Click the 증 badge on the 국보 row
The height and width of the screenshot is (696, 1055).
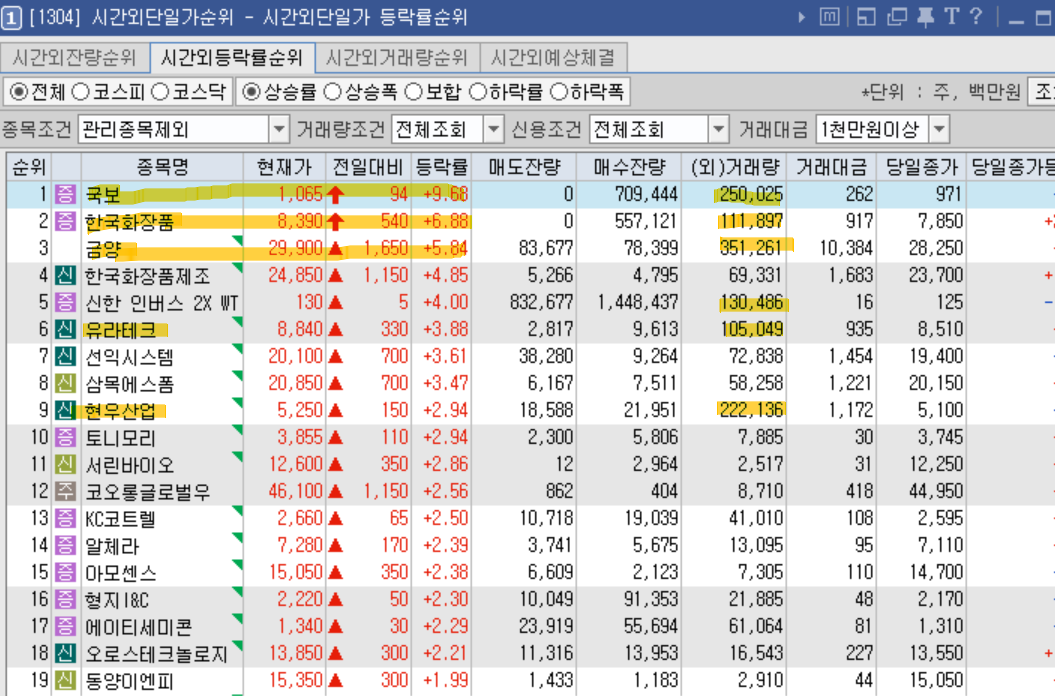(65, 194)
